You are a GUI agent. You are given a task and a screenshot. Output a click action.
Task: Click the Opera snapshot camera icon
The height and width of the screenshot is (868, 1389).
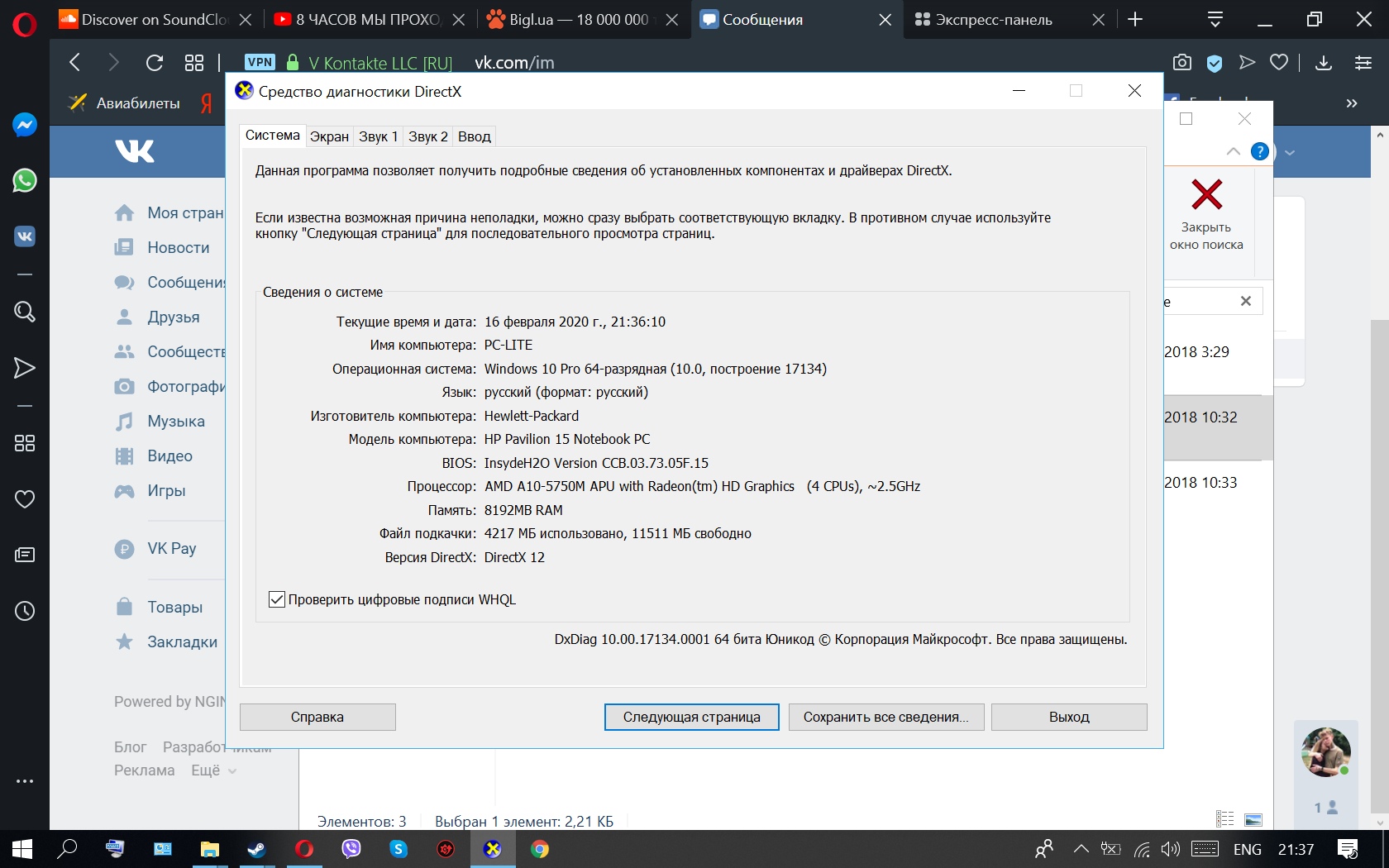1182,63
